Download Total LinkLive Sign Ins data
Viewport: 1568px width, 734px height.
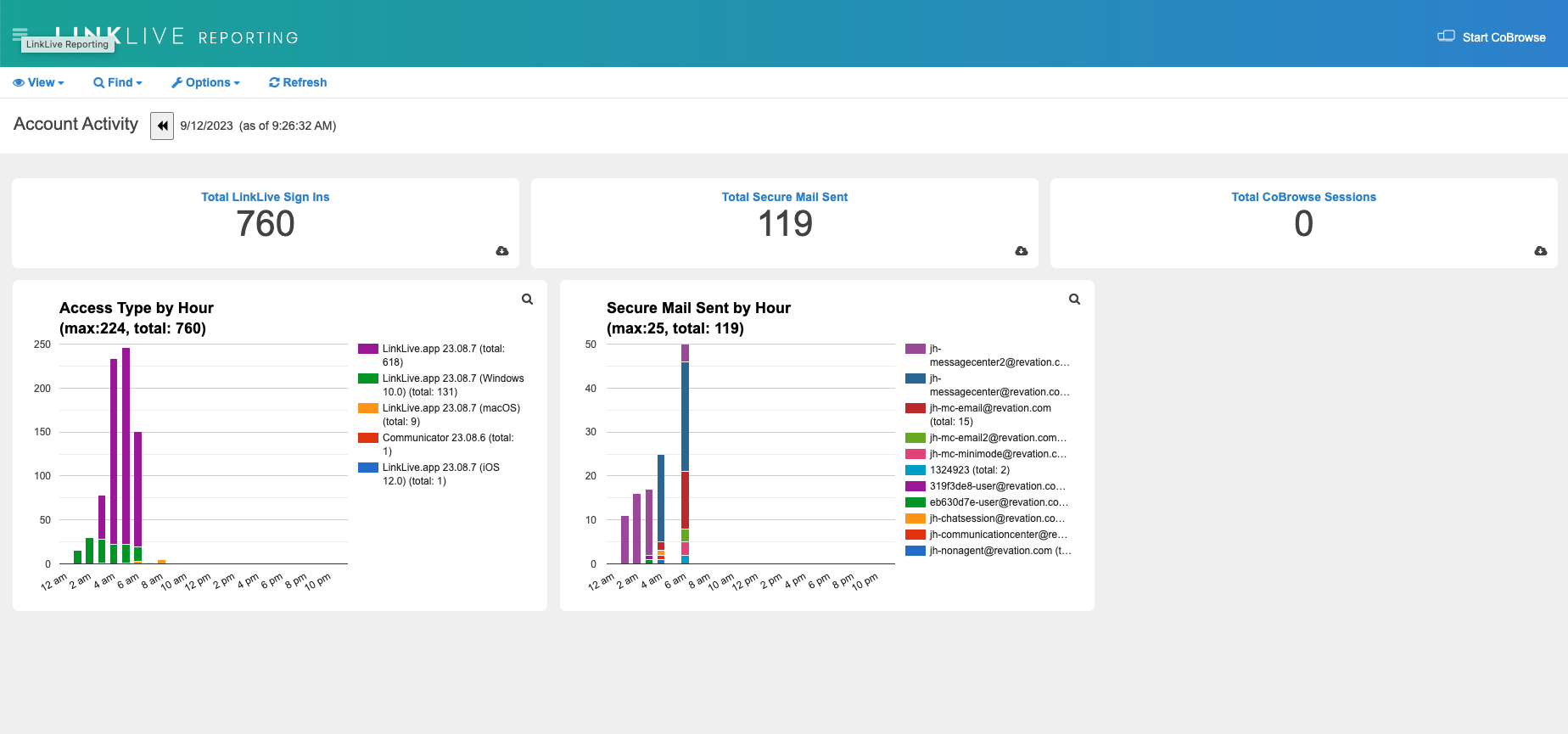click(x=502, y=251)
